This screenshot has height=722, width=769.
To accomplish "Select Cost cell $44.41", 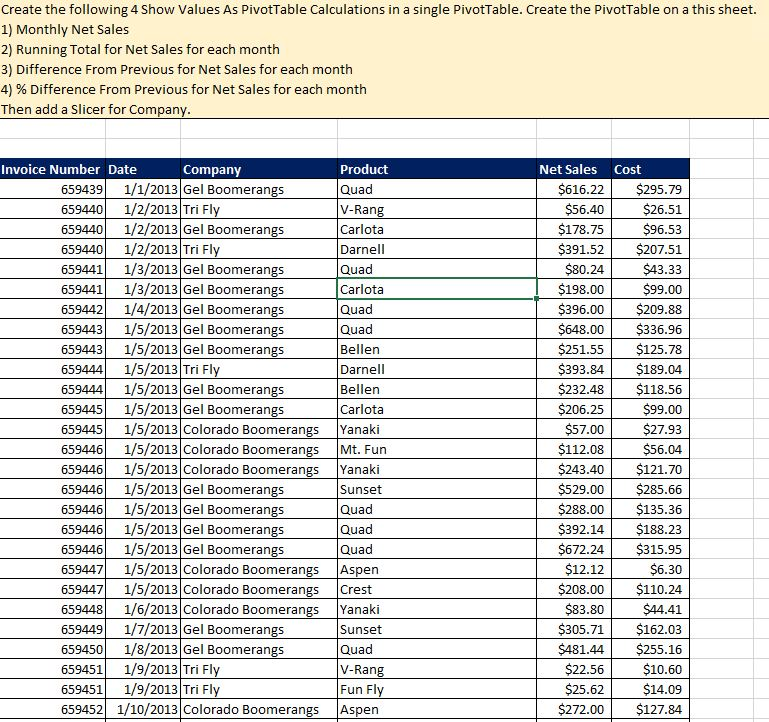I will tap(650, 610).
